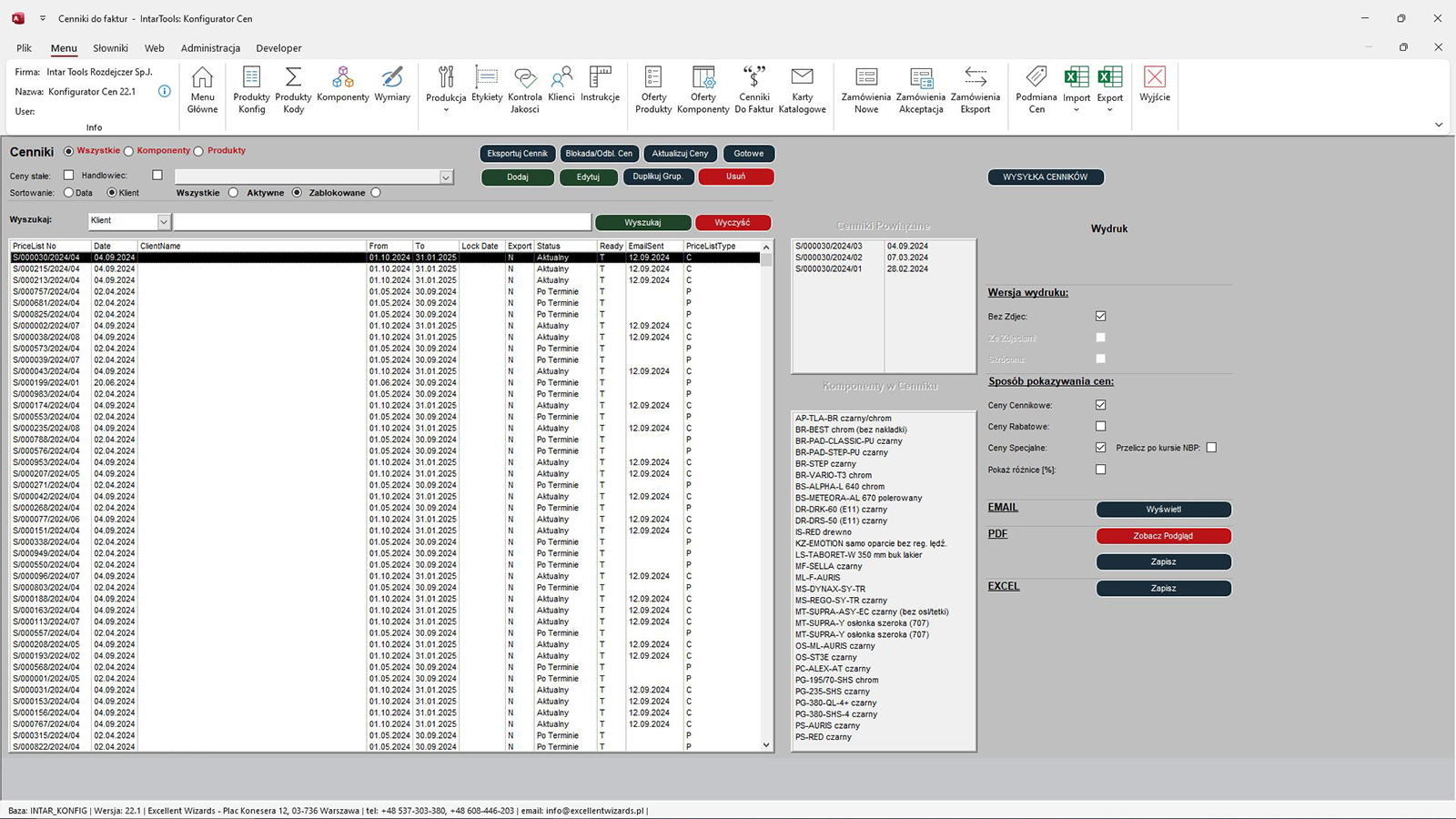Select the Menu ribbon tab

click(x=64, y=48)
